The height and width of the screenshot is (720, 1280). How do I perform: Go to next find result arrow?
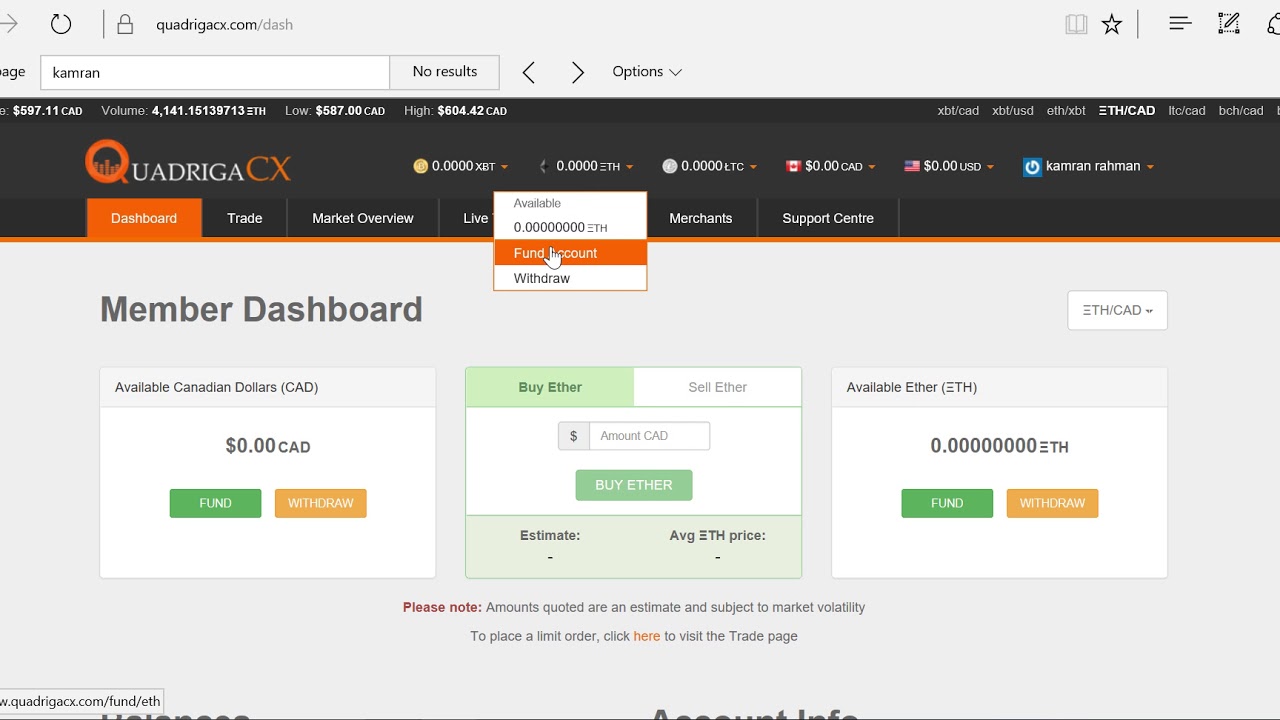[x=578, y=72]
